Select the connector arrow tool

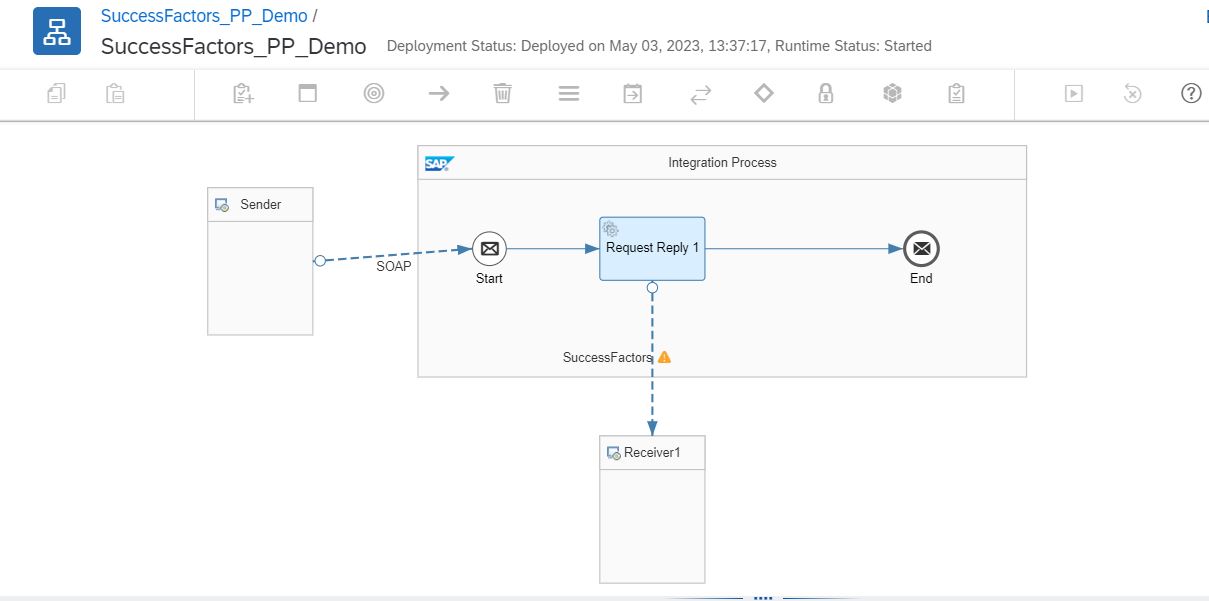coord(438,94)
